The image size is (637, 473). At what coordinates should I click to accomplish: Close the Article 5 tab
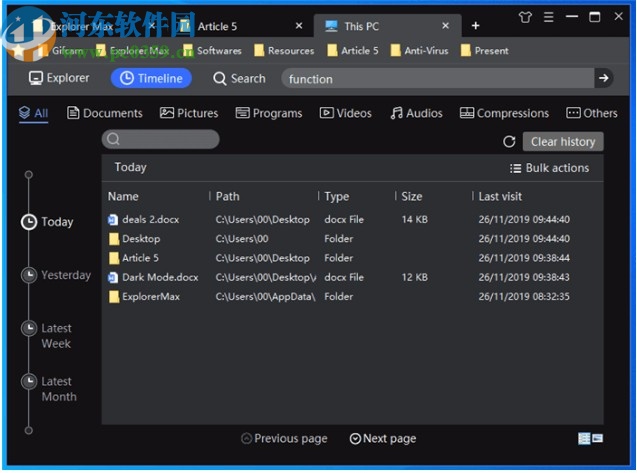299,26
